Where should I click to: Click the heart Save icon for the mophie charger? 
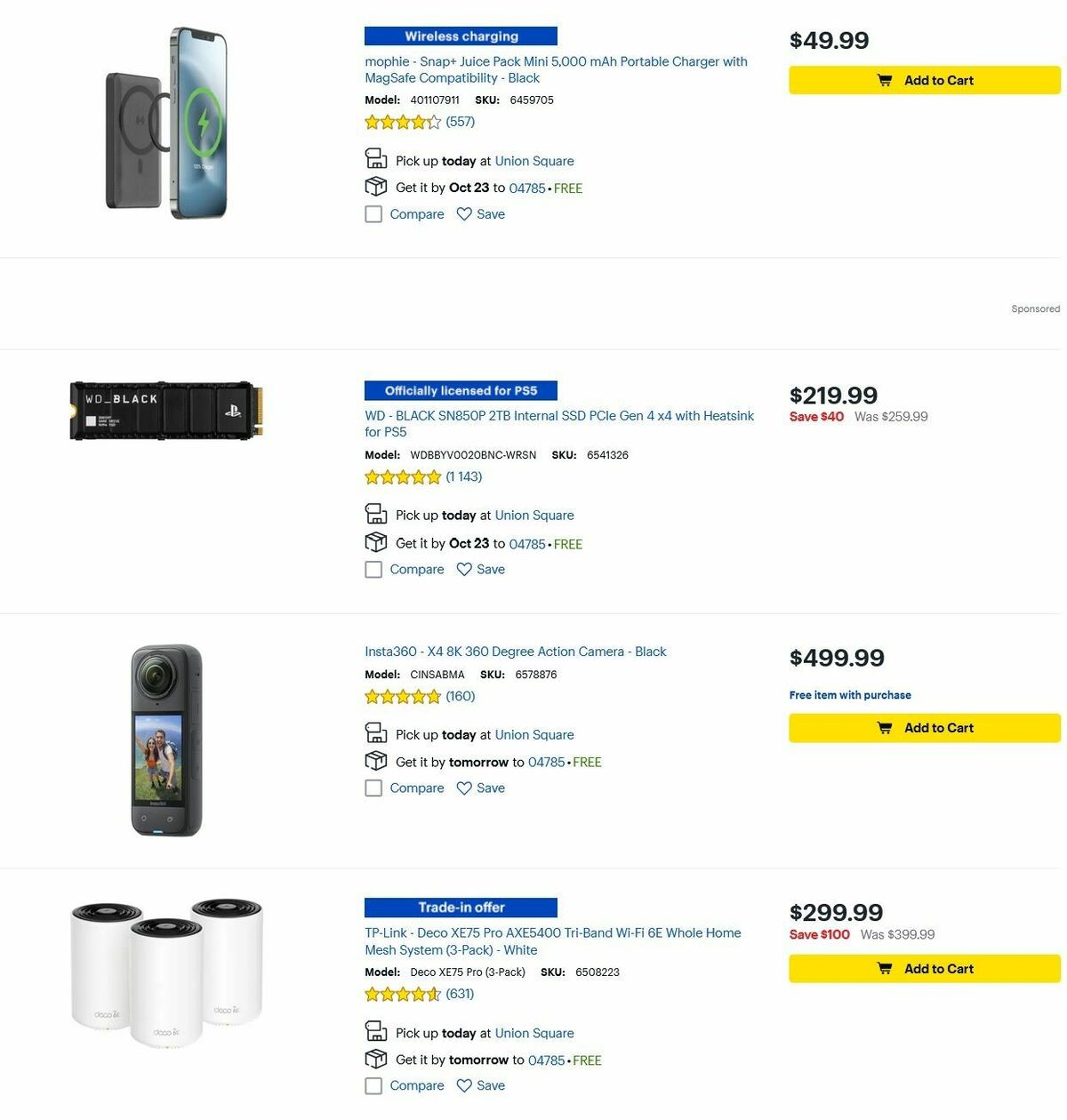click(464, 214)
